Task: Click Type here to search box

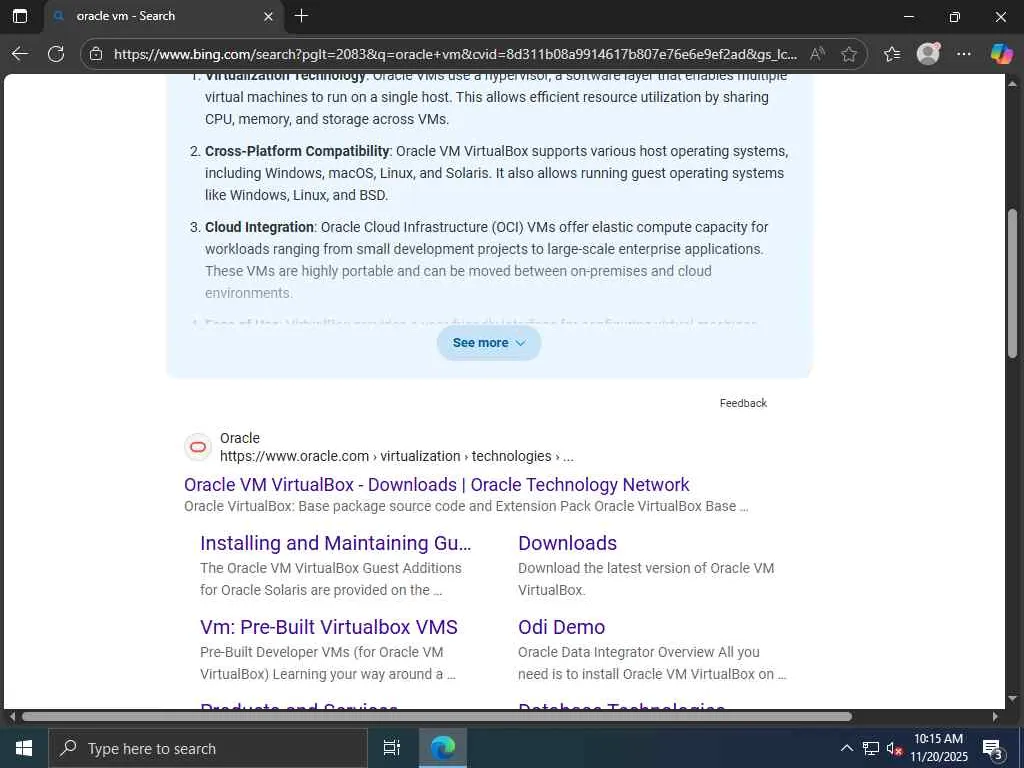Action: 208,748
